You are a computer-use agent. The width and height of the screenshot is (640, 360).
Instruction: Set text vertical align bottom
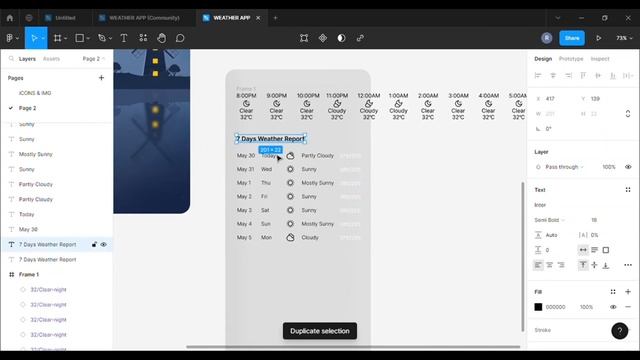tap(606, 265)
